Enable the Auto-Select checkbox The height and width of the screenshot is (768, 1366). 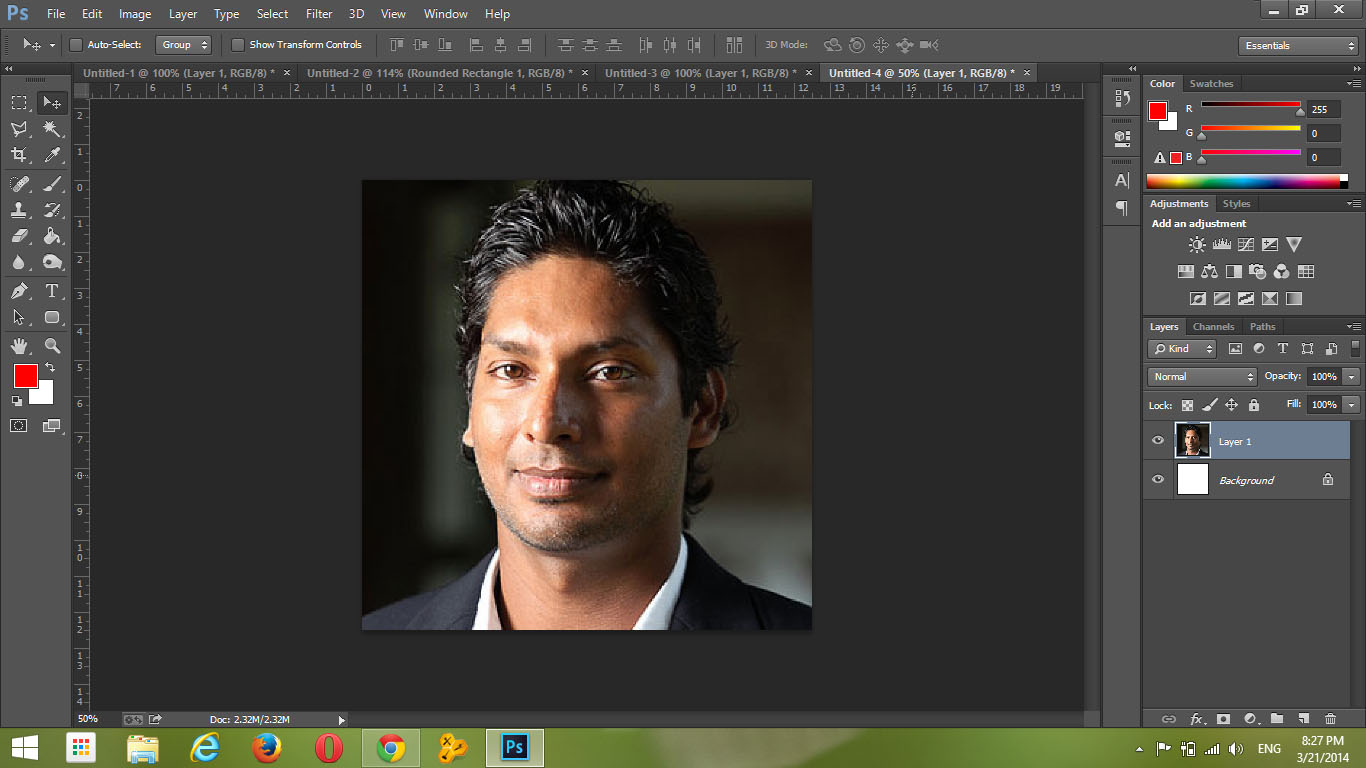coord(76,45)
